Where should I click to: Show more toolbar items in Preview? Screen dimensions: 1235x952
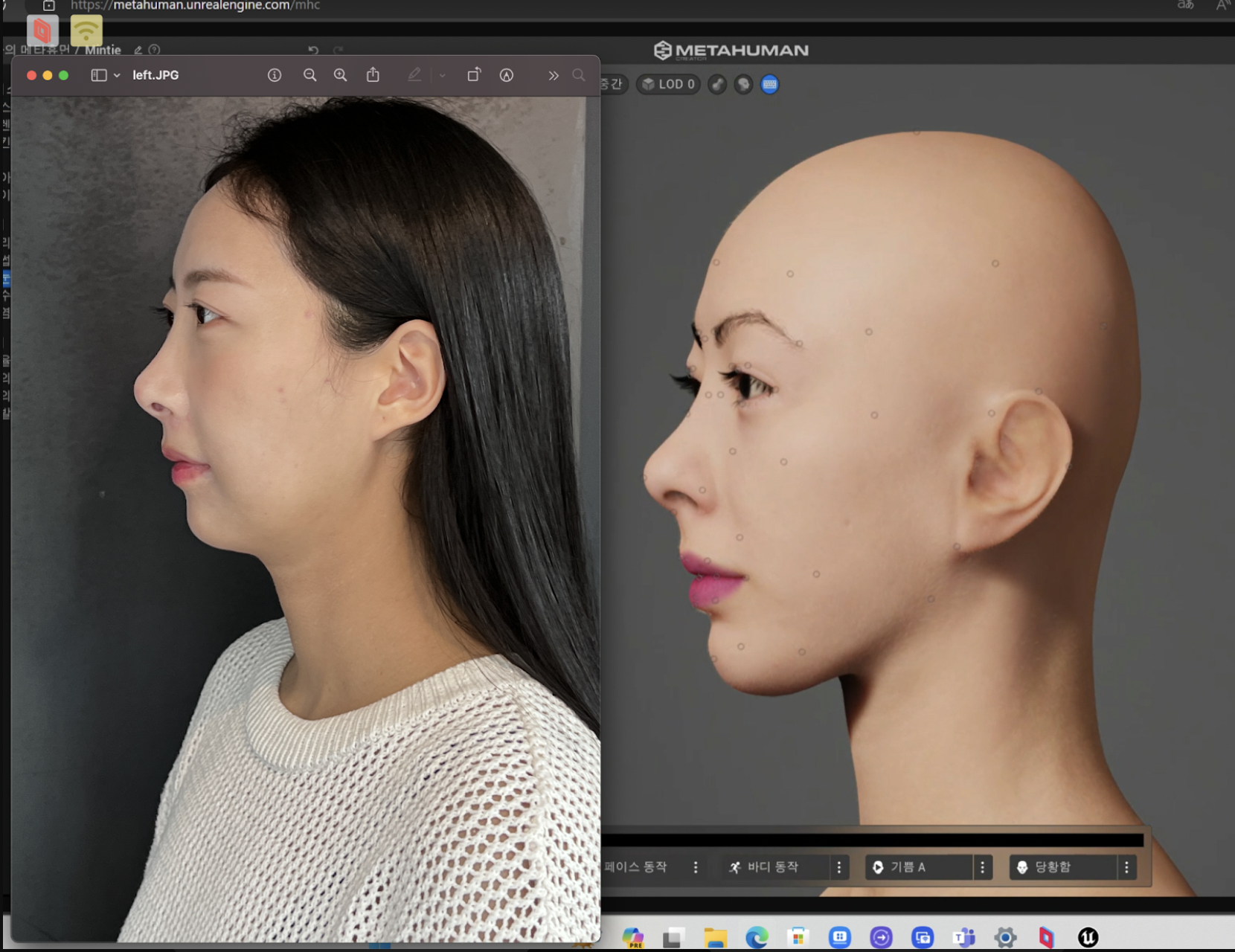pyautogui.click(x=553, y=75)
